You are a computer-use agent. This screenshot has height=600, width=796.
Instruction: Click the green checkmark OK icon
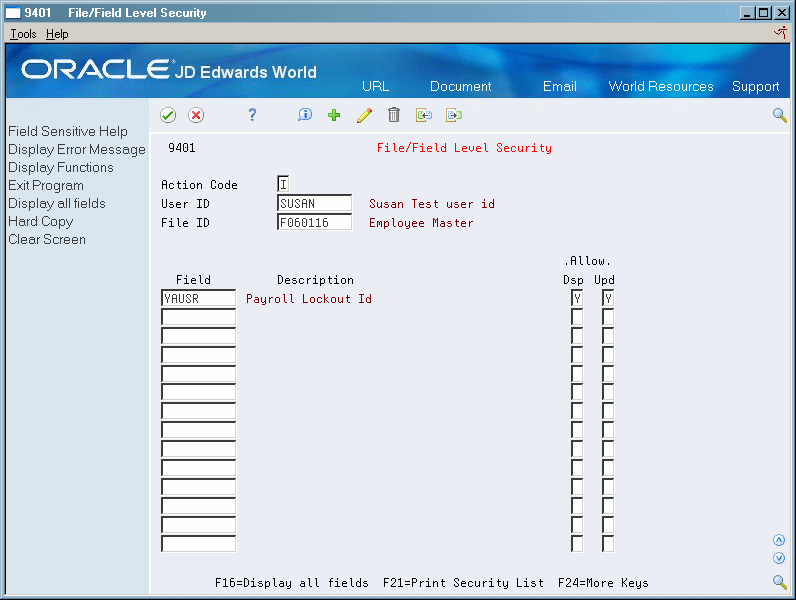[x=168, y=115]
